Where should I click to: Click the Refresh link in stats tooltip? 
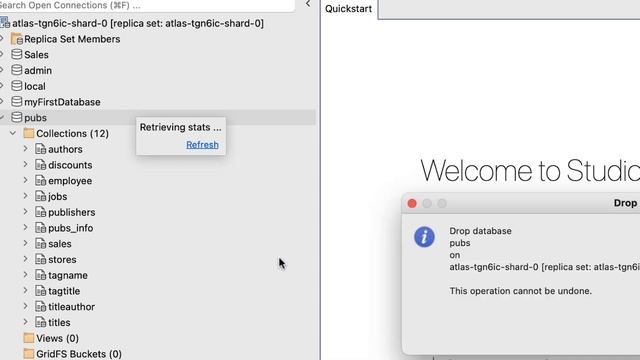point(202,144)
